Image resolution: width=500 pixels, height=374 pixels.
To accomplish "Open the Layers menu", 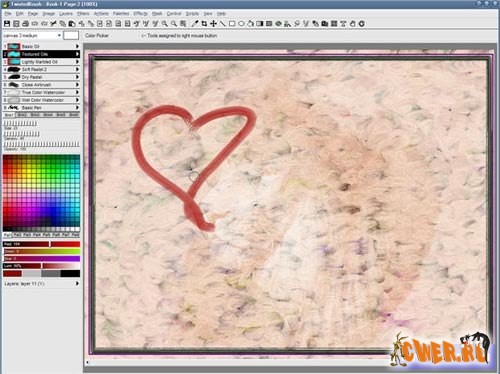I will pyautogui.click(x=66, y=14).
